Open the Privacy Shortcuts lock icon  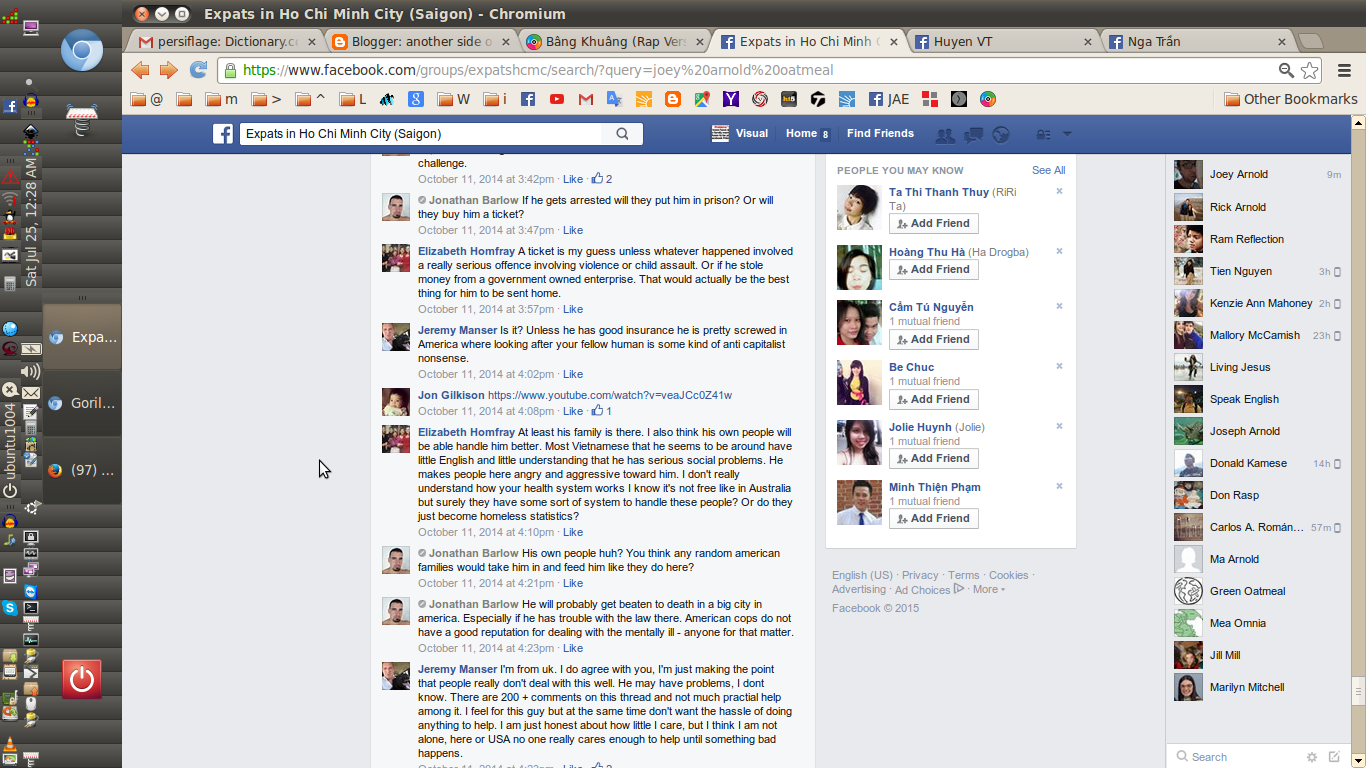pos(1043,134)
